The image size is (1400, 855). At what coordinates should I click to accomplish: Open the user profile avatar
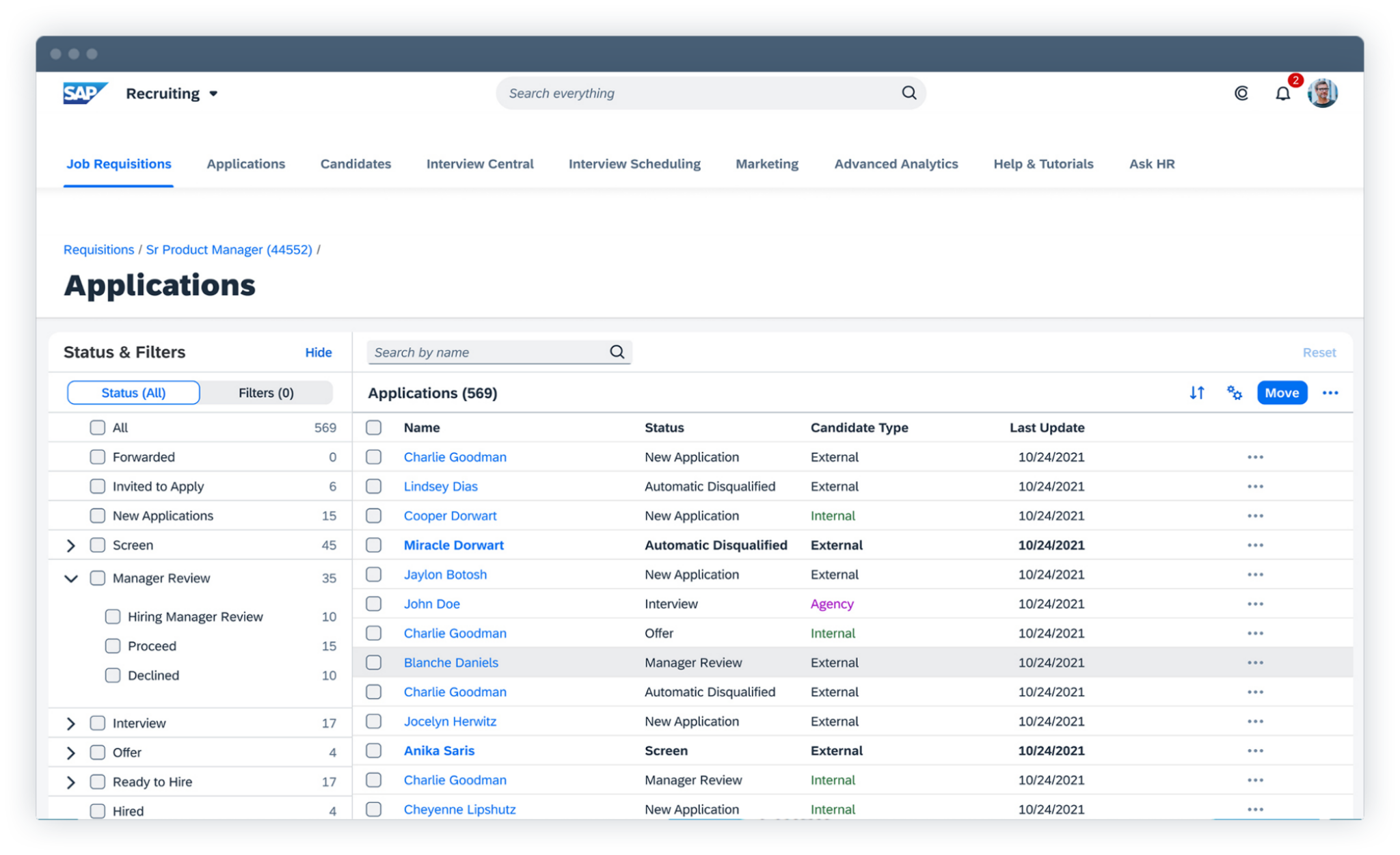pos(1323,93)
